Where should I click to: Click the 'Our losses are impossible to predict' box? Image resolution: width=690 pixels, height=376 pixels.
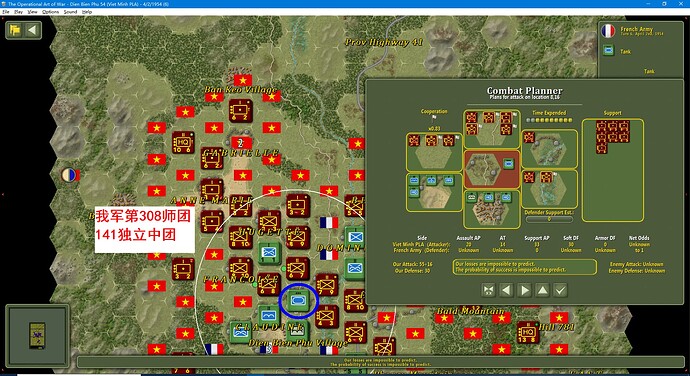(x=525, y=267)
